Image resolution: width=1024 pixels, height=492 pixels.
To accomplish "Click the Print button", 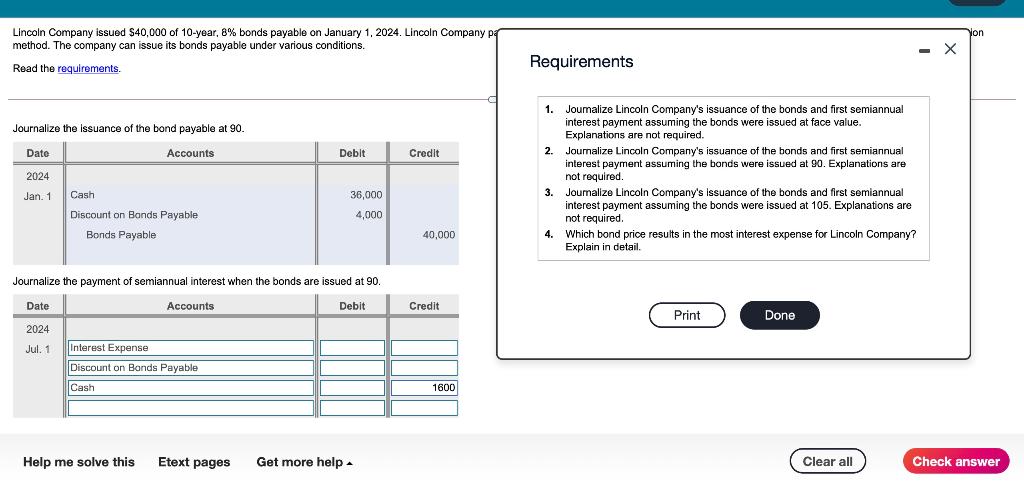I will pos(687,315).
